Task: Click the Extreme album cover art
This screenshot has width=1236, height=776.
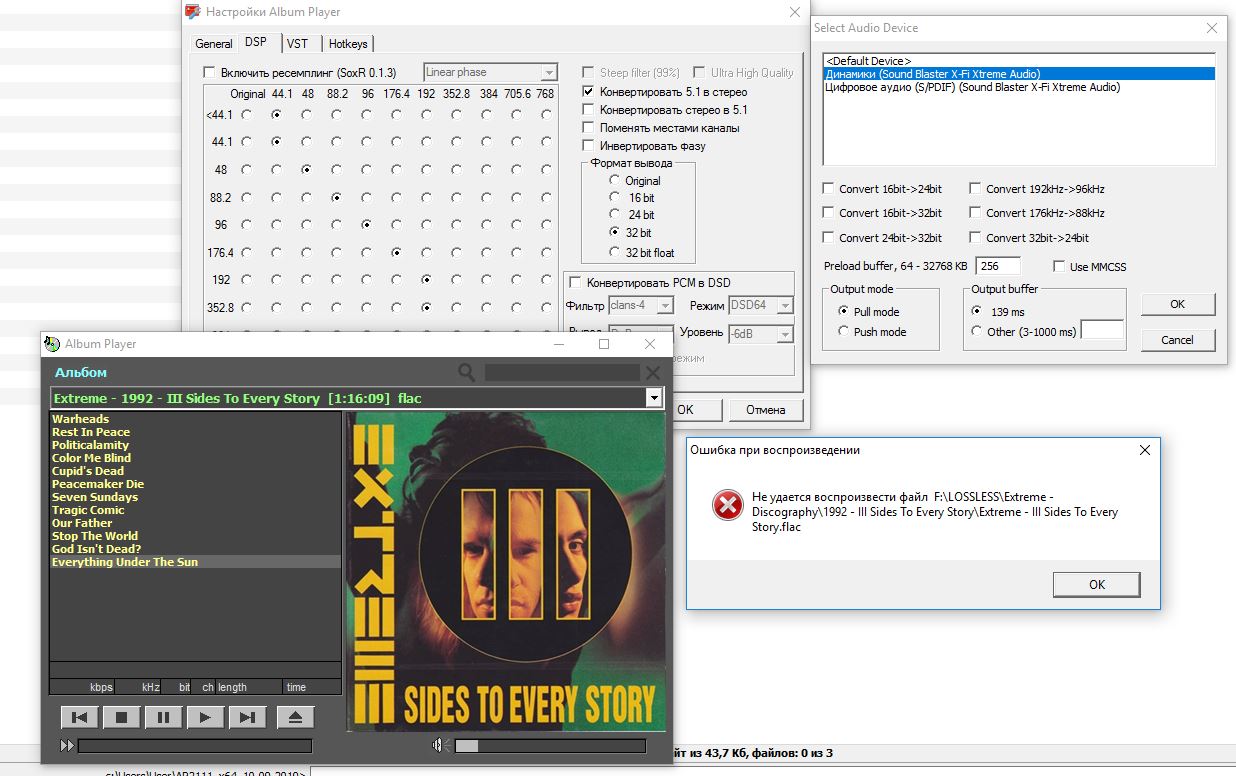Action: coord(505,572)
